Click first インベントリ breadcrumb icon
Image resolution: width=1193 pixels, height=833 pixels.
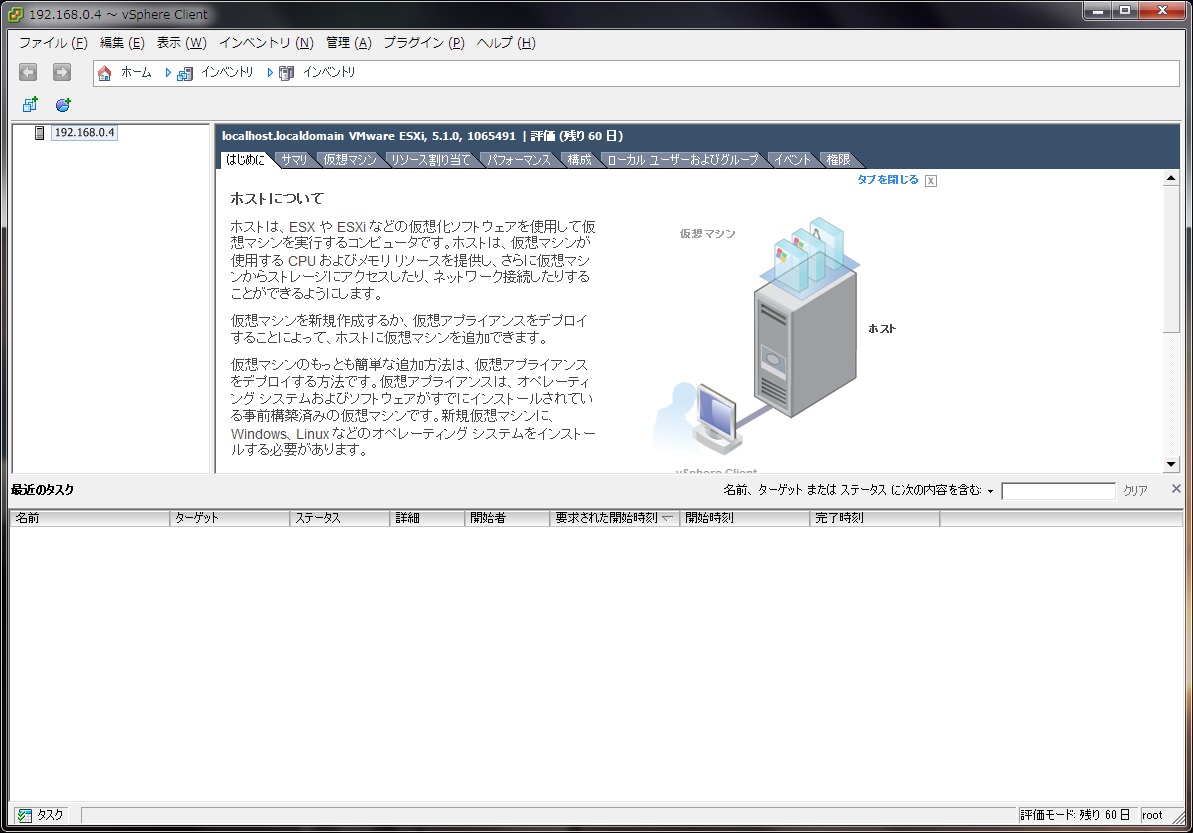coord(185,74)
